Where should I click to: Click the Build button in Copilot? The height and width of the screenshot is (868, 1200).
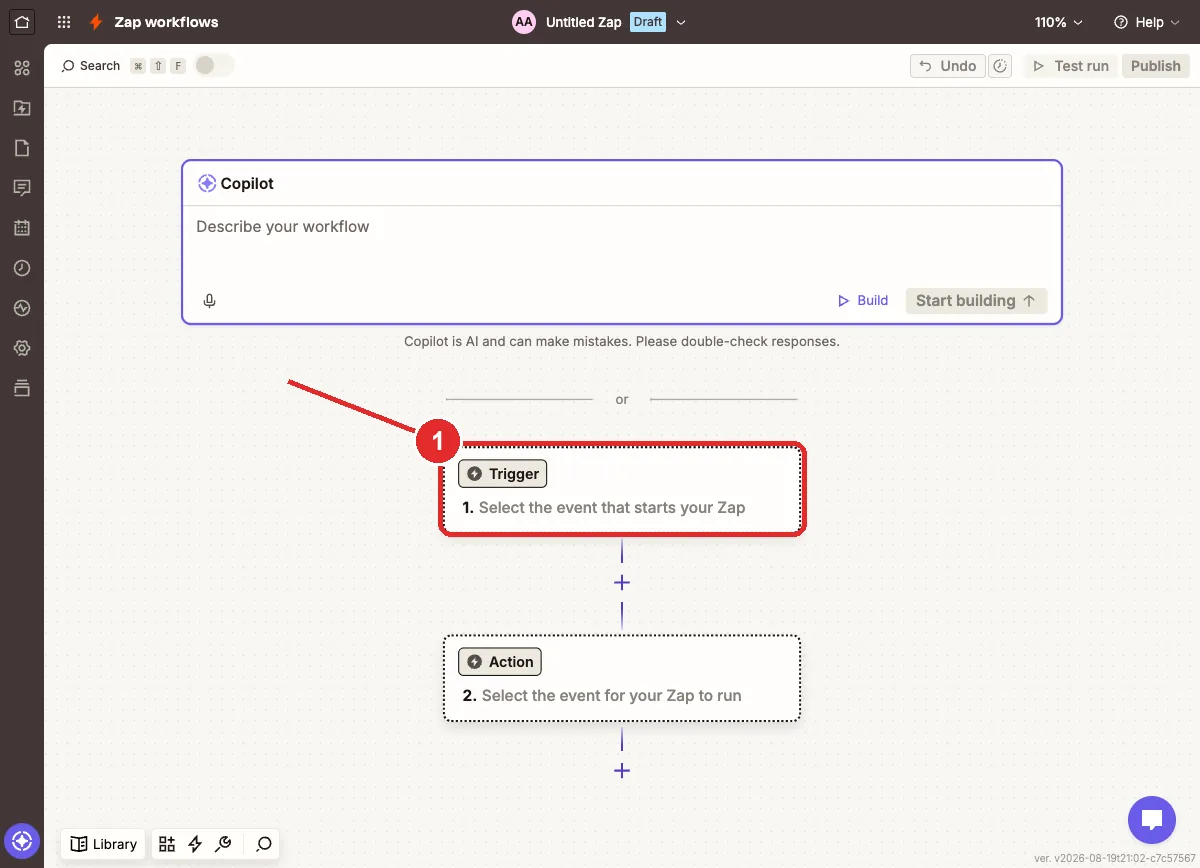click(863, 300)
